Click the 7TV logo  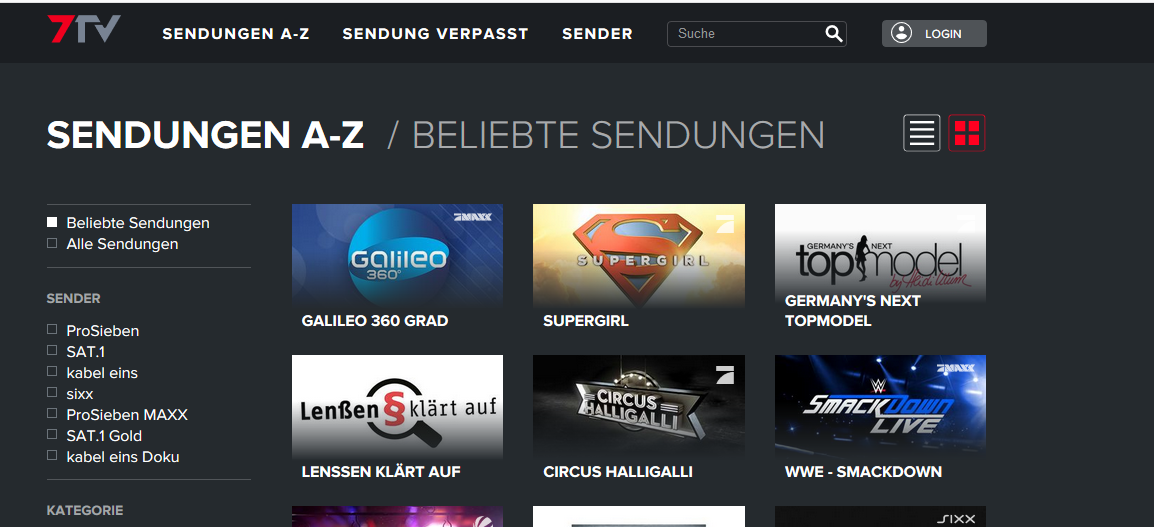point(84,29)
